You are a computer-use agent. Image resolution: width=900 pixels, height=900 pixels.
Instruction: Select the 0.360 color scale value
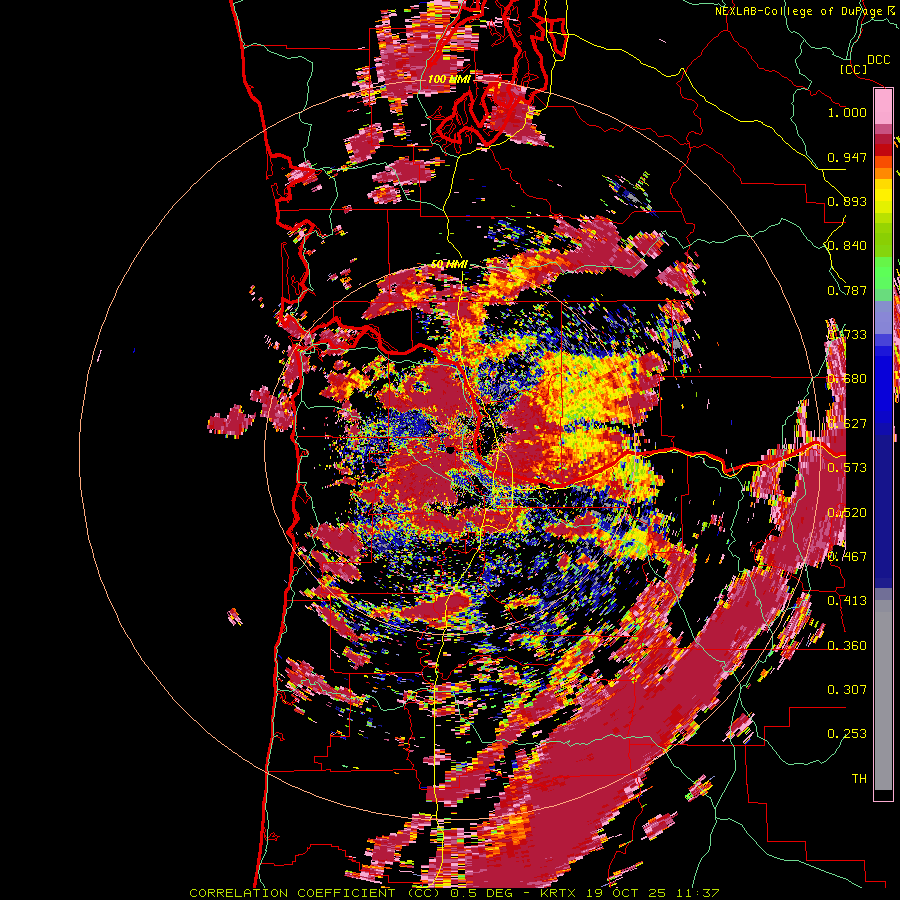point(847,646)
